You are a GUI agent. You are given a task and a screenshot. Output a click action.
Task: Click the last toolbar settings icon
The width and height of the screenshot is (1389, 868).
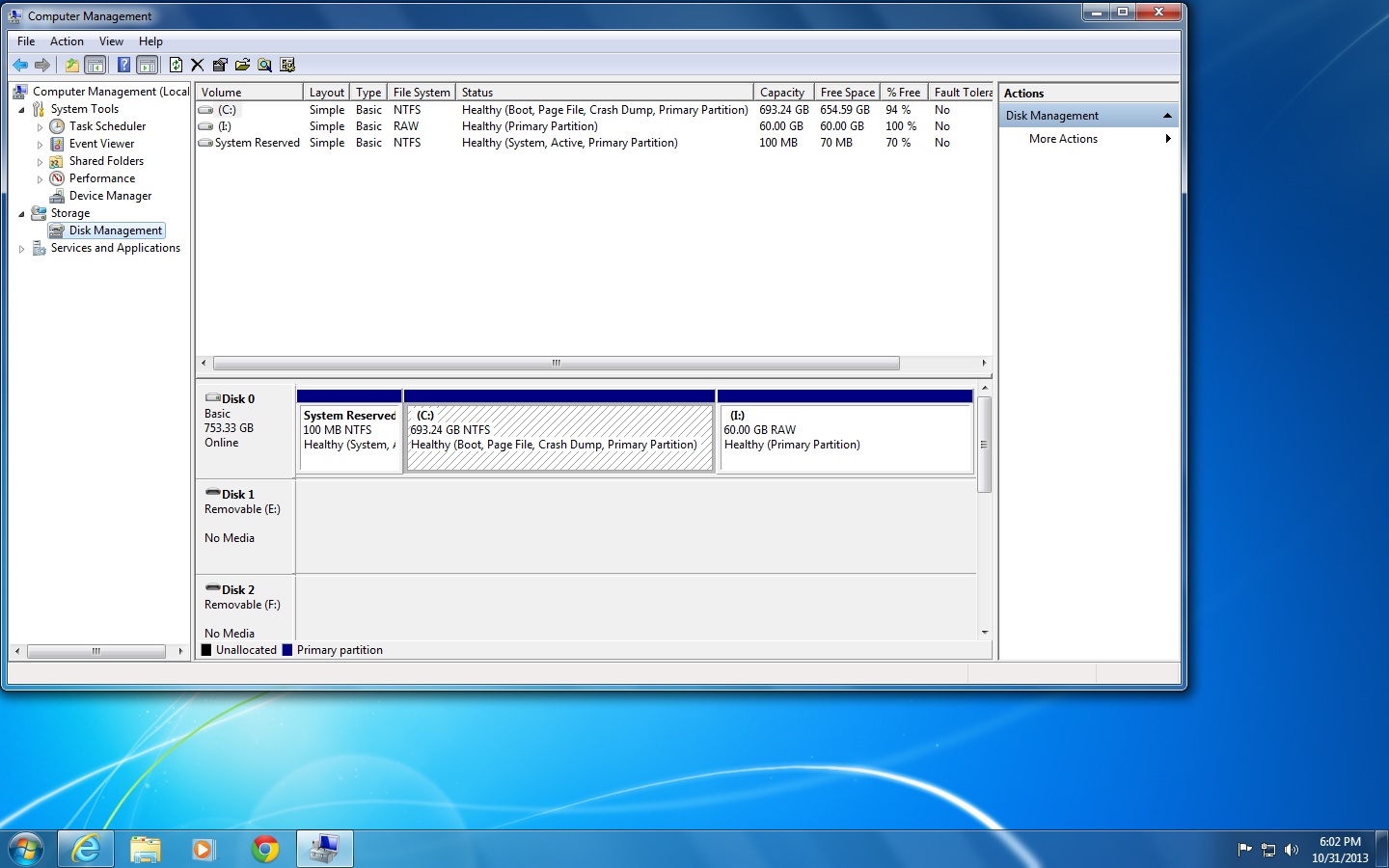(287, 65)
